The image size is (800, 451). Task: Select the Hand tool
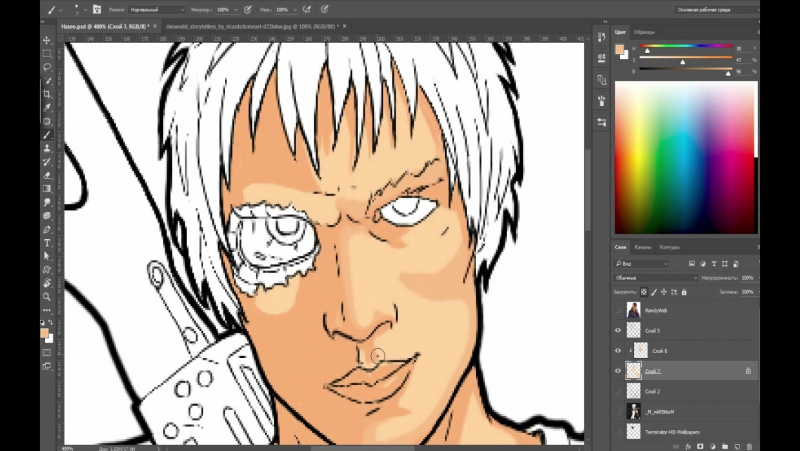[x=47, y=283]
